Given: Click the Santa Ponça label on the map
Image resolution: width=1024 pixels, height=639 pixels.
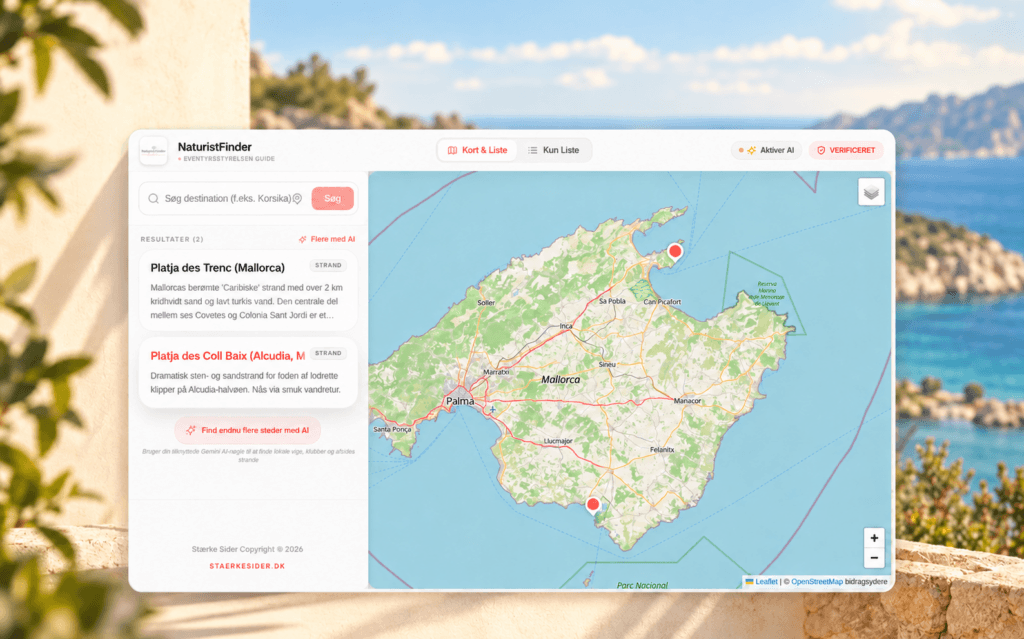Looking at the screenshot, I should click(392, 430).
